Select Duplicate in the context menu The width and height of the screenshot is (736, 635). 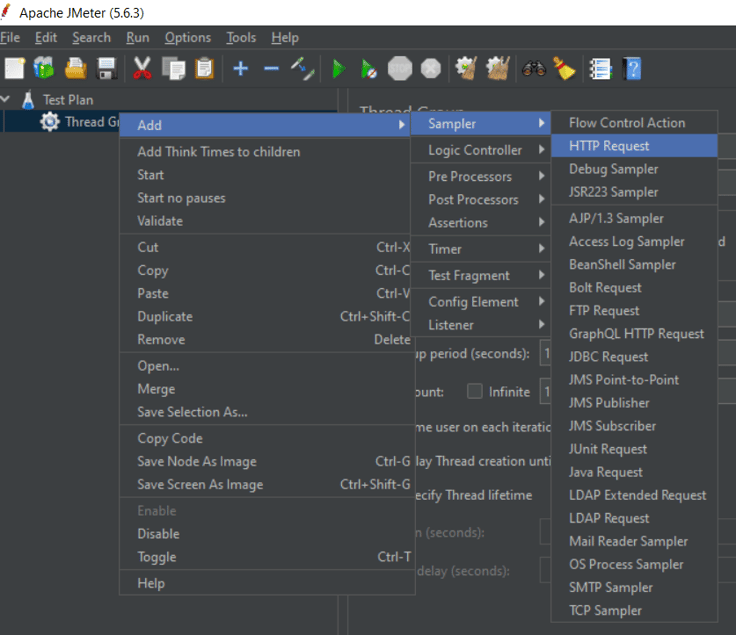click(165, 317)
